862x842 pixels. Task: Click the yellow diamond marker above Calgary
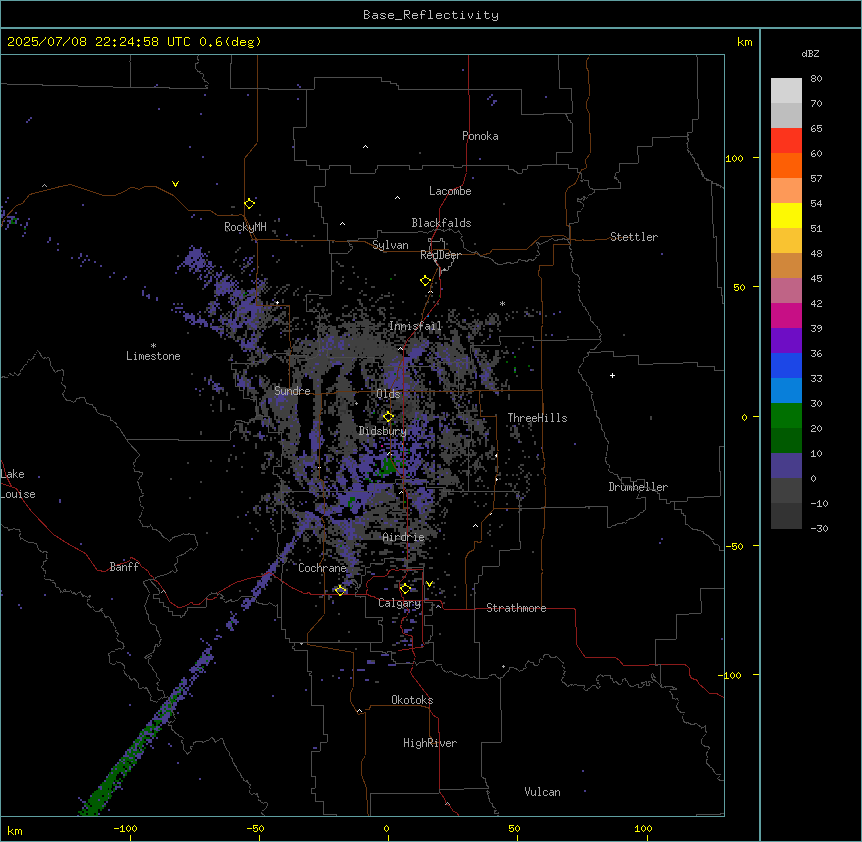click(405, 589)
